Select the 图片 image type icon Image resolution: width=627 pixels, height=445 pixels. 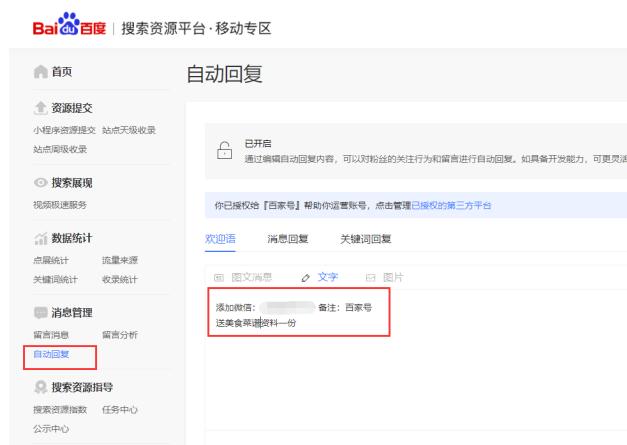(x=369, y=276)
